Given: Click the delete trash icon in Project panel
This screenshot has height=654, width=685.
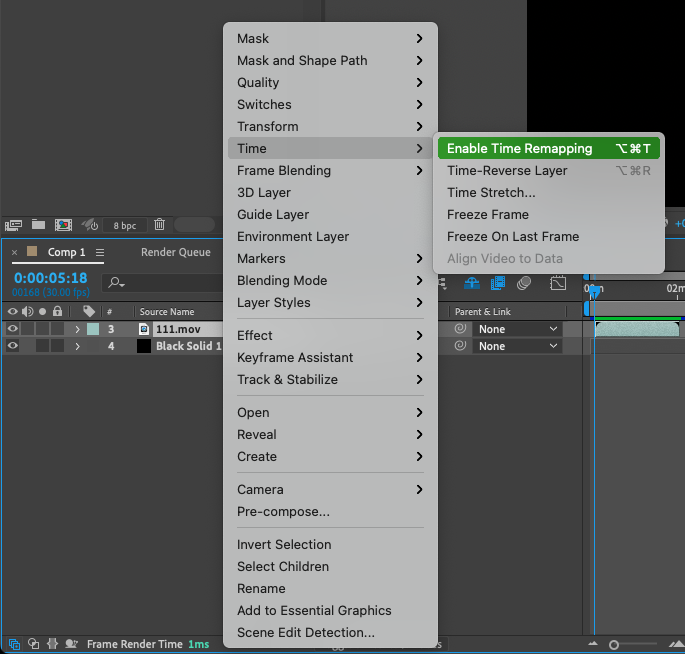Looking at the screenshot, I should tap(159, 225).
